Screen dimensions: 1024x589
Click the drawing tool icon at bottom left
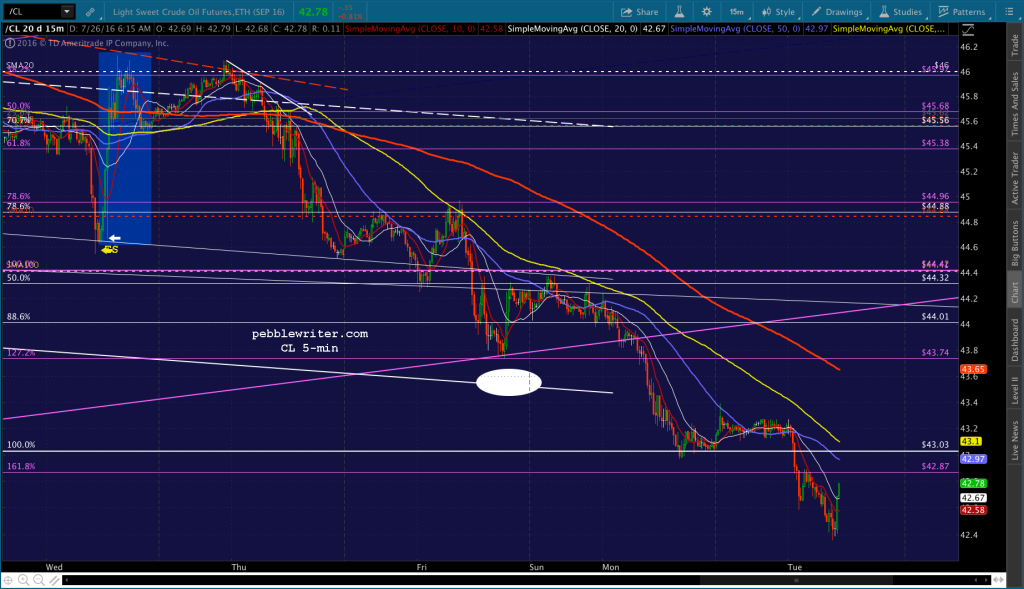[x=54, y=580]
